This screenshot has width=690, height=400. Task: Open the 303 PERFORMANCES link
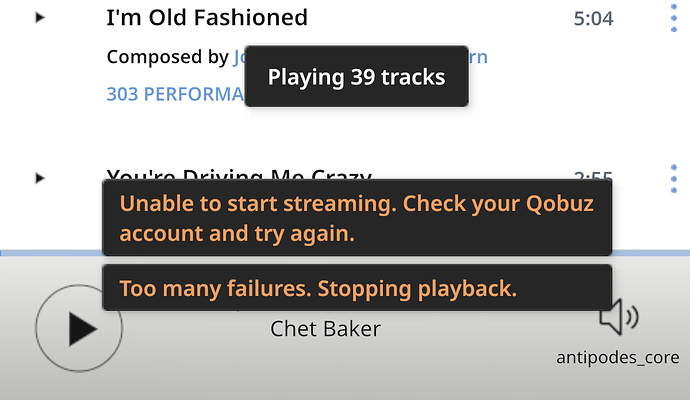click(175, 94)
